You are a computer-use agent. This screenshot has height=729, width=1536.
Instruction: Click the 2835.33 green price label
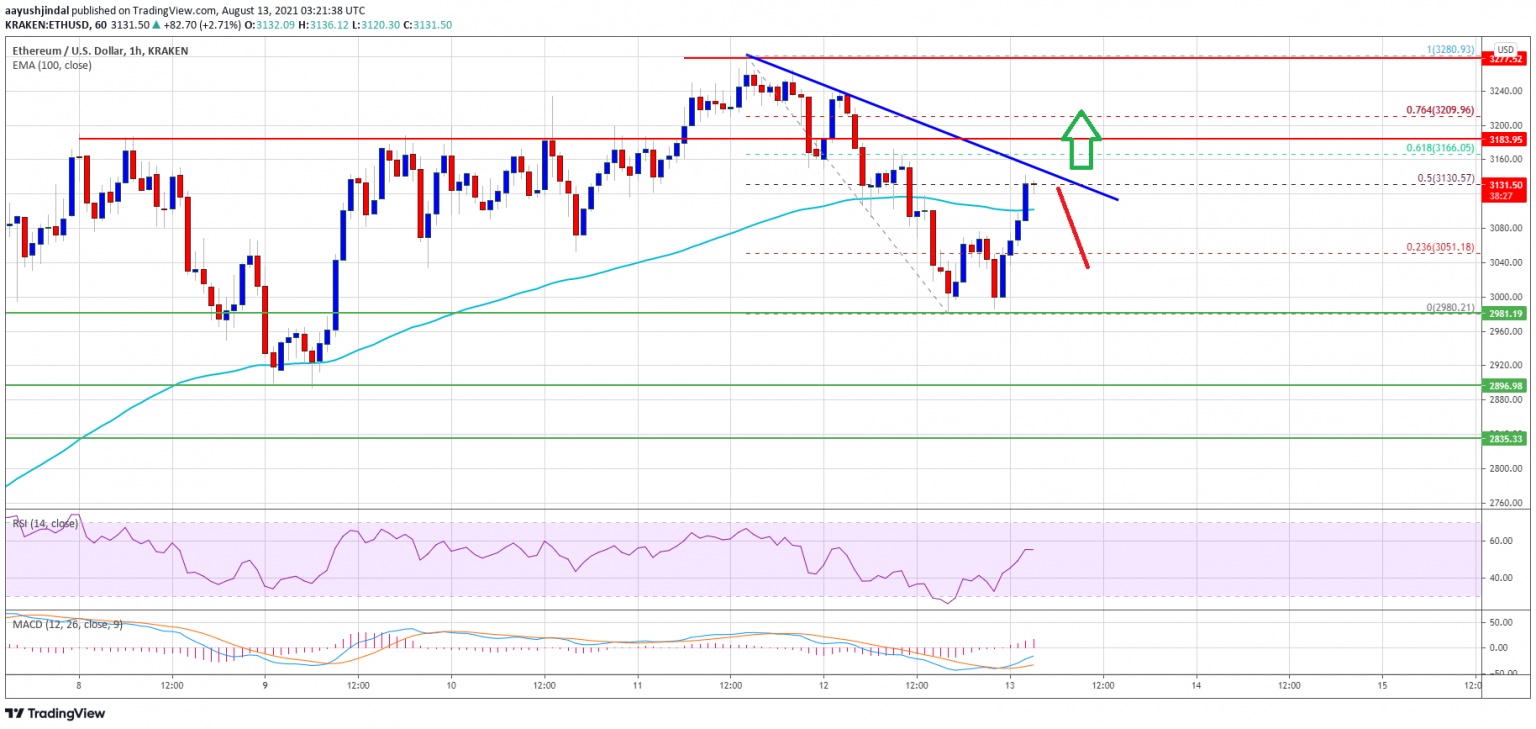point(1504,438)
